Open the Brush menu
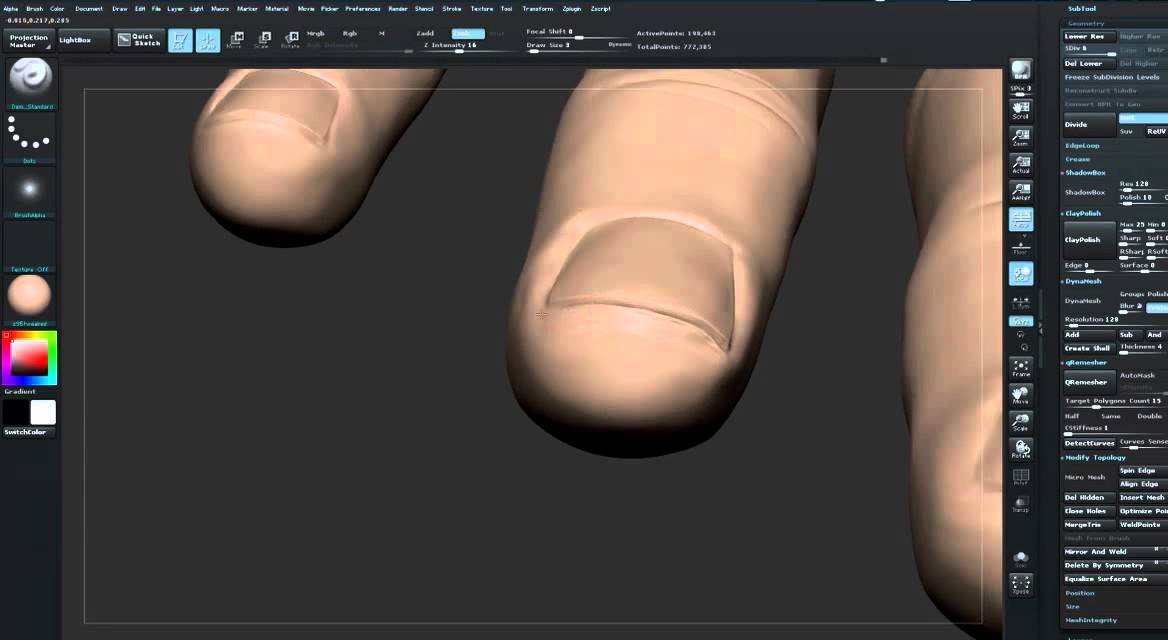 pyautogui.click(x=34, y=9)
